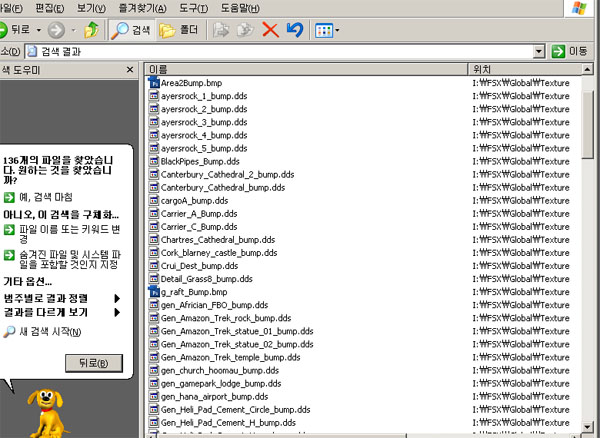Image resolution: width=600 pixels, height=438 pixels.
Task: Expand '범주별로 결과 정렬' submenu
Action: click(x=62, y=298)
